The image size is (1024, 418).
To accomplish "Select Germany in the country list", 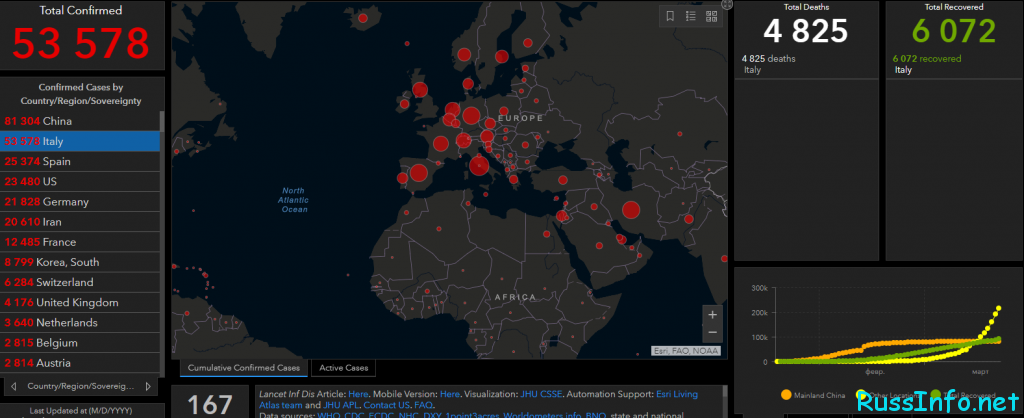I will pyautogui.click(x=80, y=202).
